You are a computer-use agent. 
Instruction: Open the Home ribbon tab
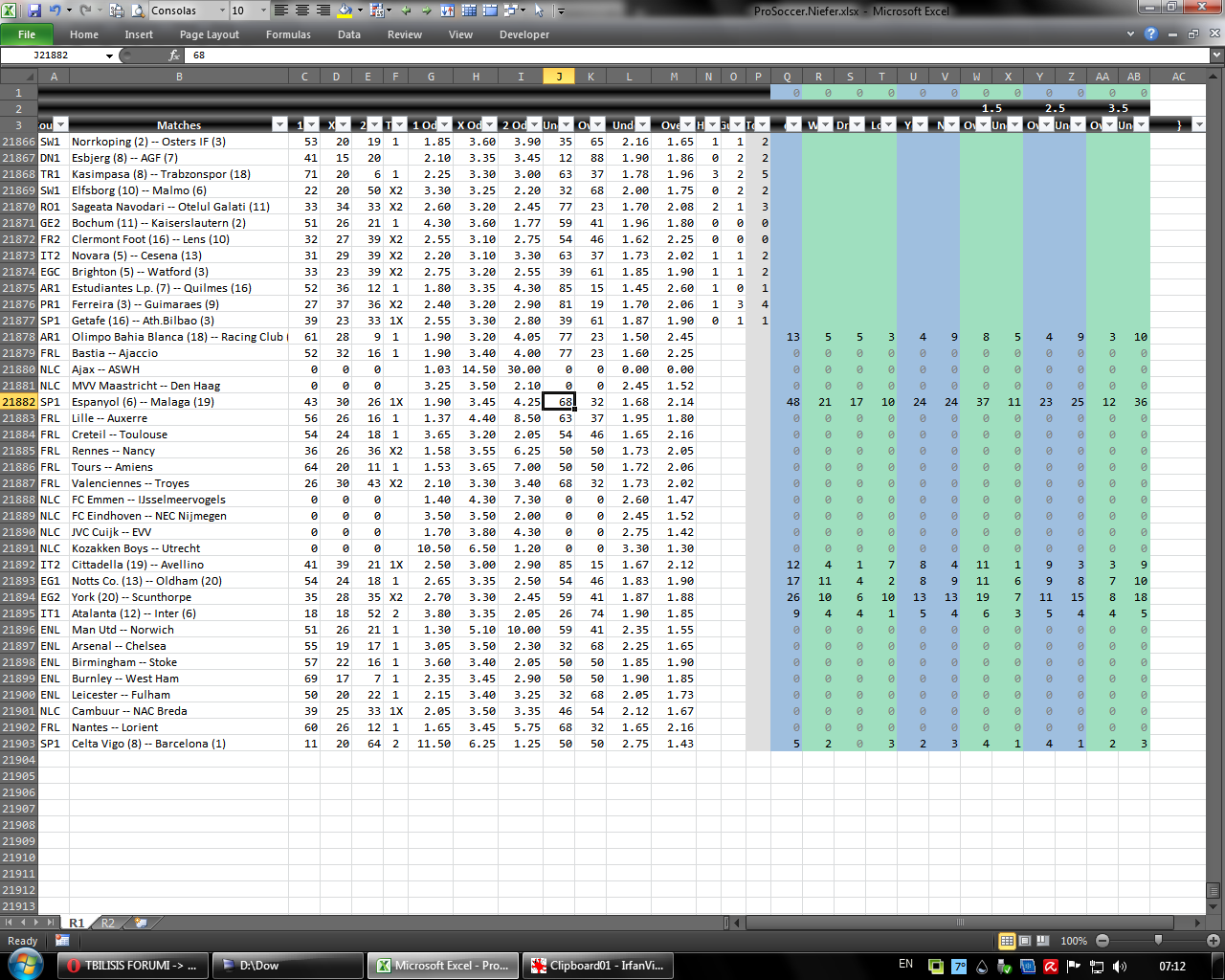(x=84, y=34)
